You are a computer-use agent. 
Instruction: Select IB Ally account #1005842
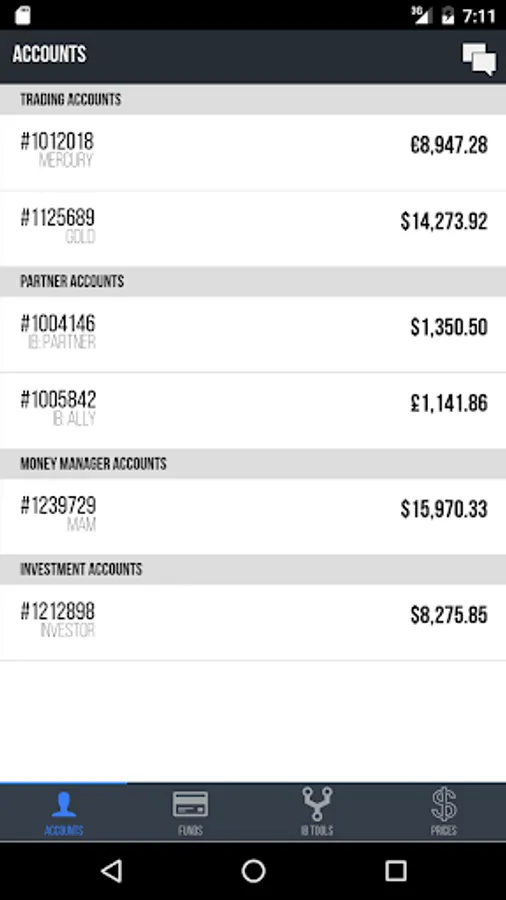(x=253, y=410)
